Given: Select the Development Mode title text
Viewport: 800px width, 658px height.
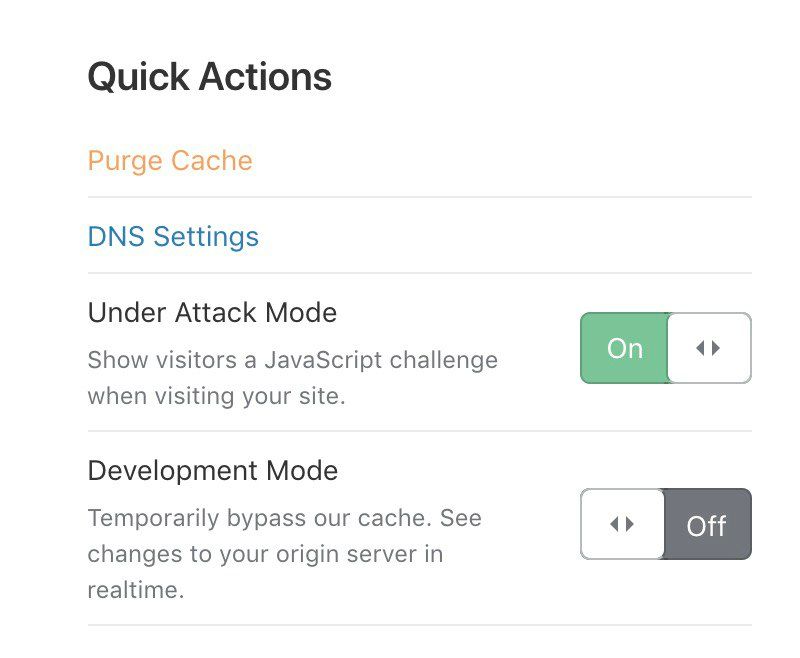Looking at the screenshot, I should (213, 471).
